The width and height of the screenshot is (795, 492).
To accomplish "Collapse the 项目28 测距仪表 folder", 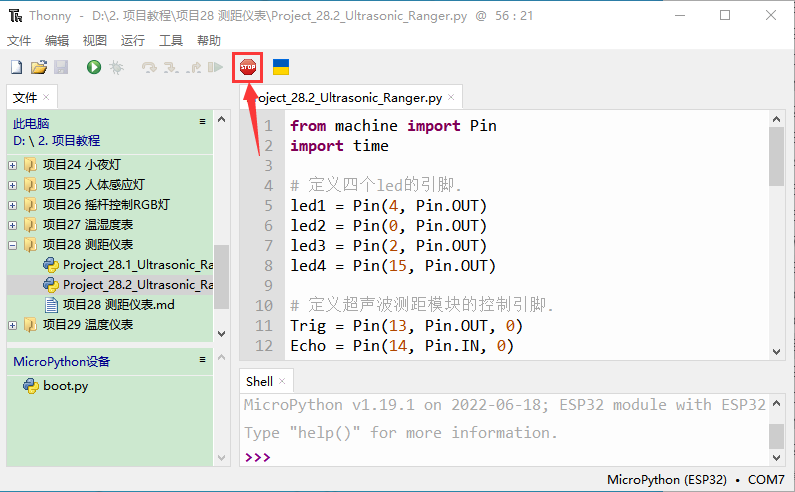I will [12, 245].
